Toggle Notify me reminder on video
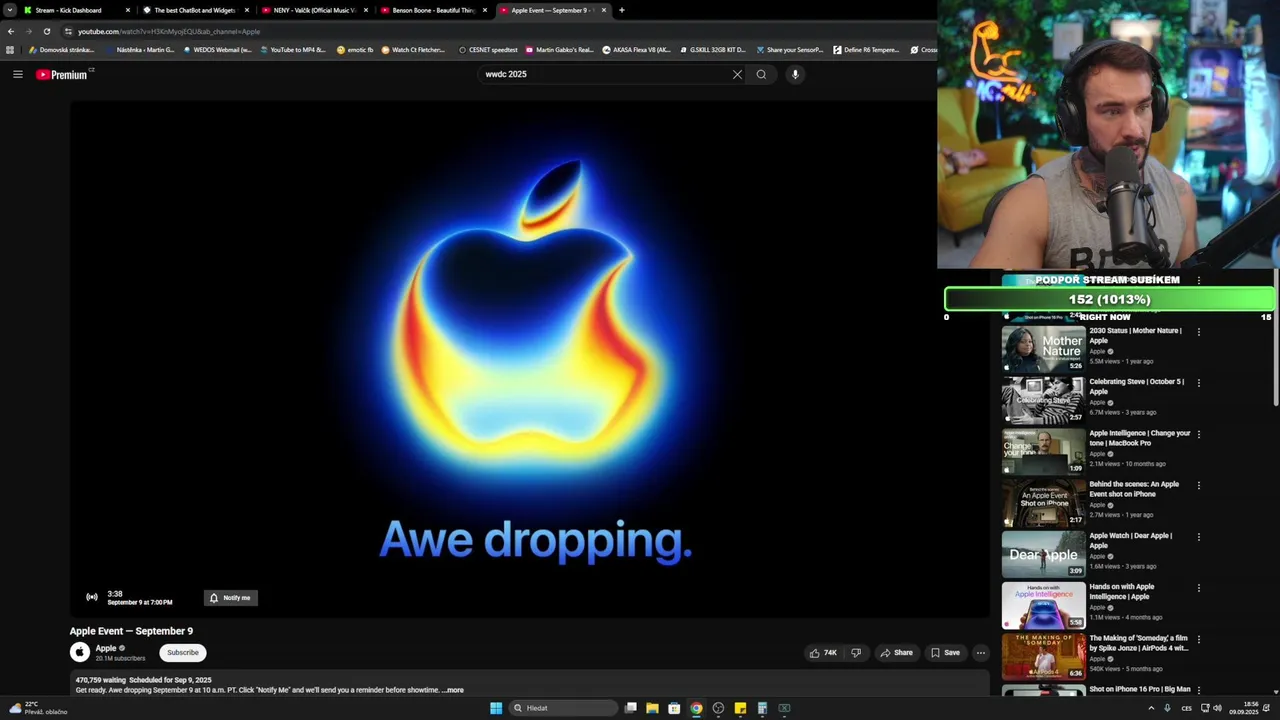 coord(231,598)
